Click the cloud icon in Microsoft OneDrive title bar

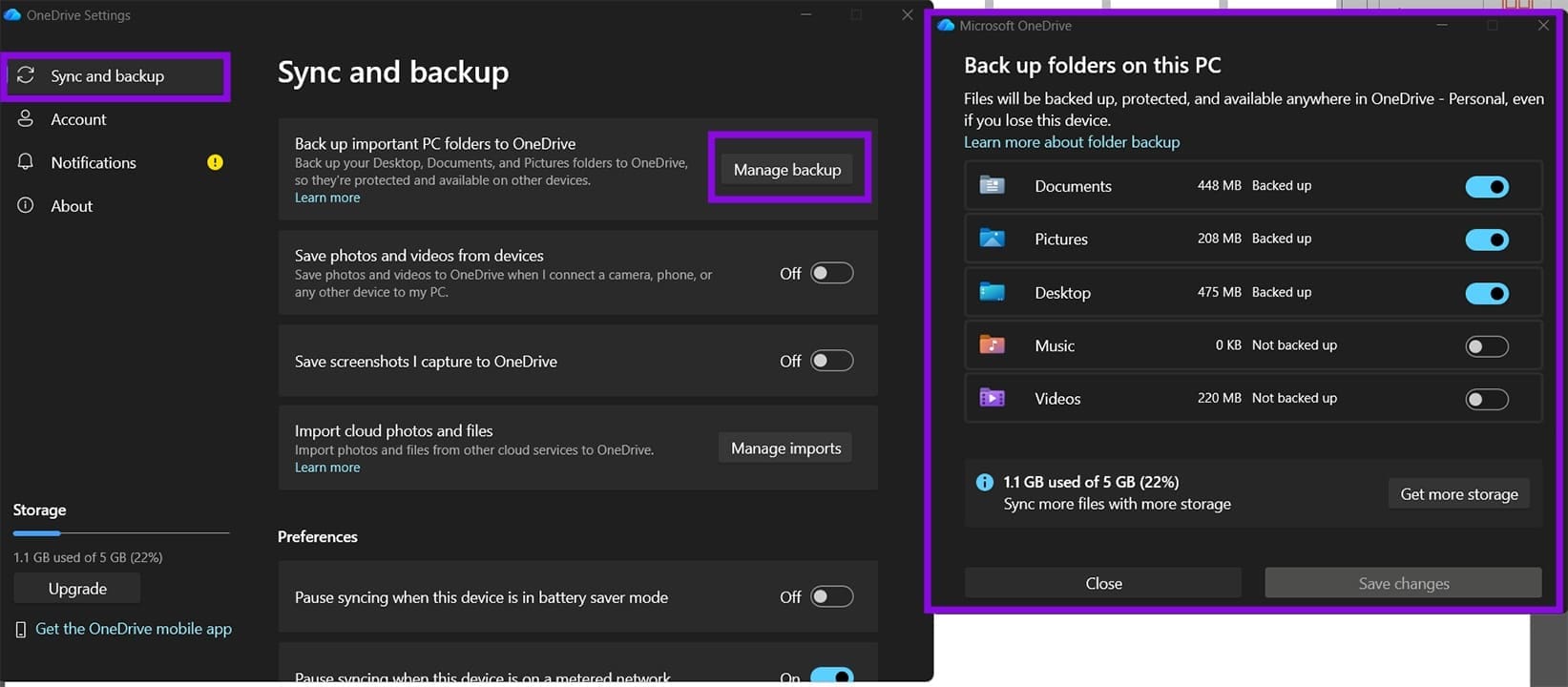tap(946, 26)
